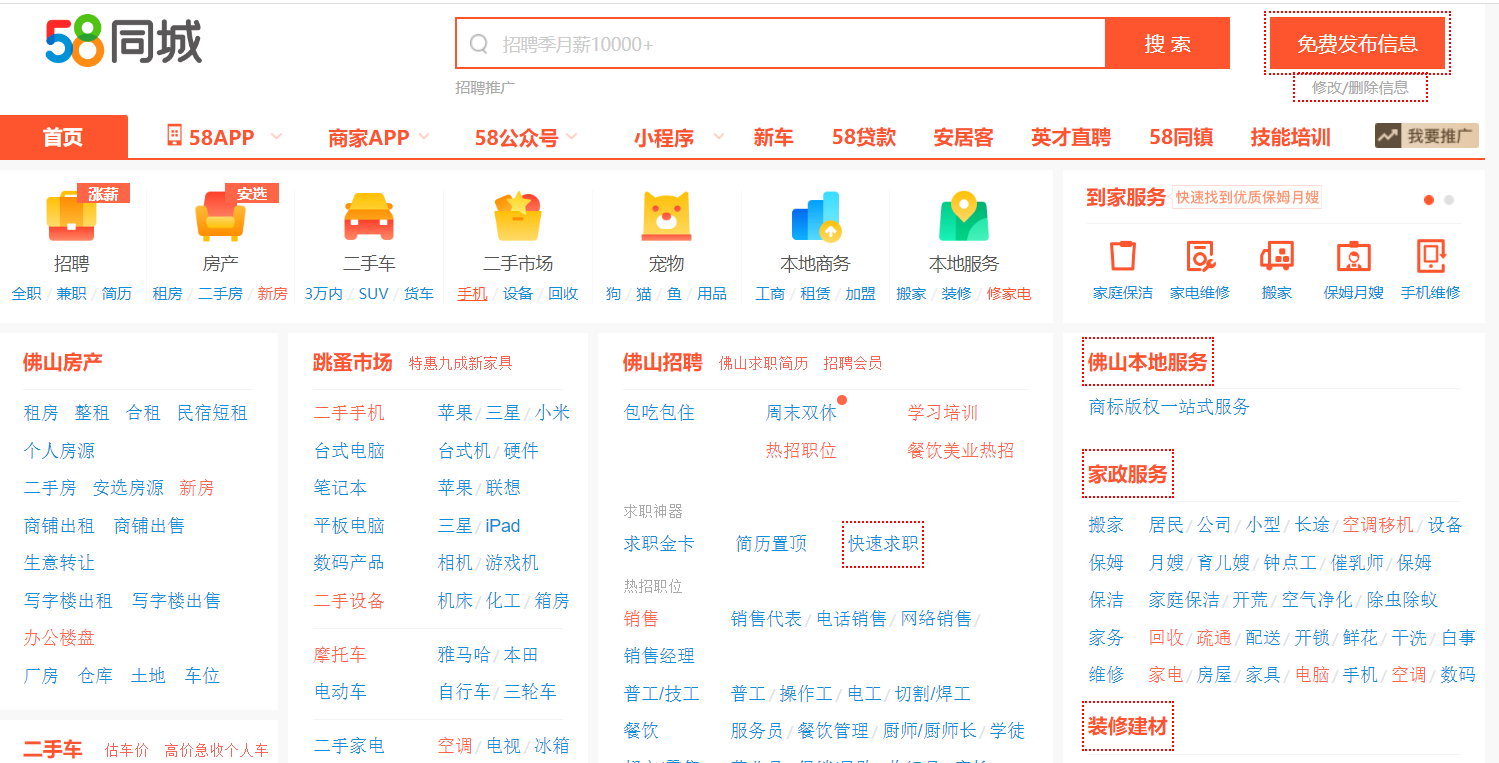Screen dimensions: 1499x763
Task: Open the 简历置顶 link
Action: [771, 544]
